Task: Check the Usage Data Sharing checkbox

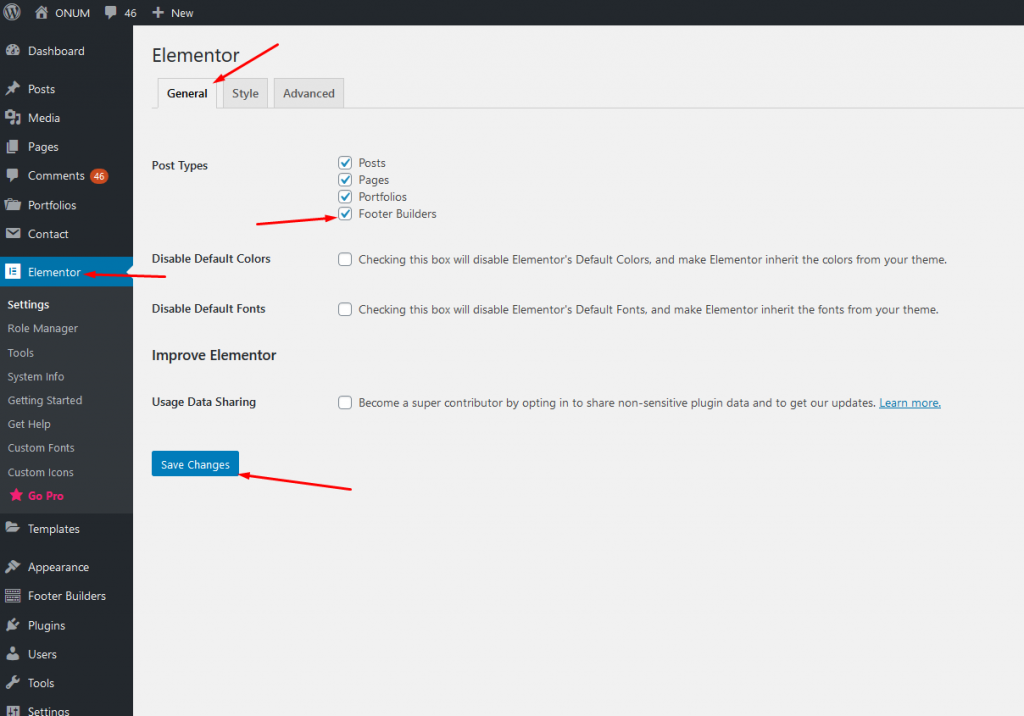Action: click(345, 402)
